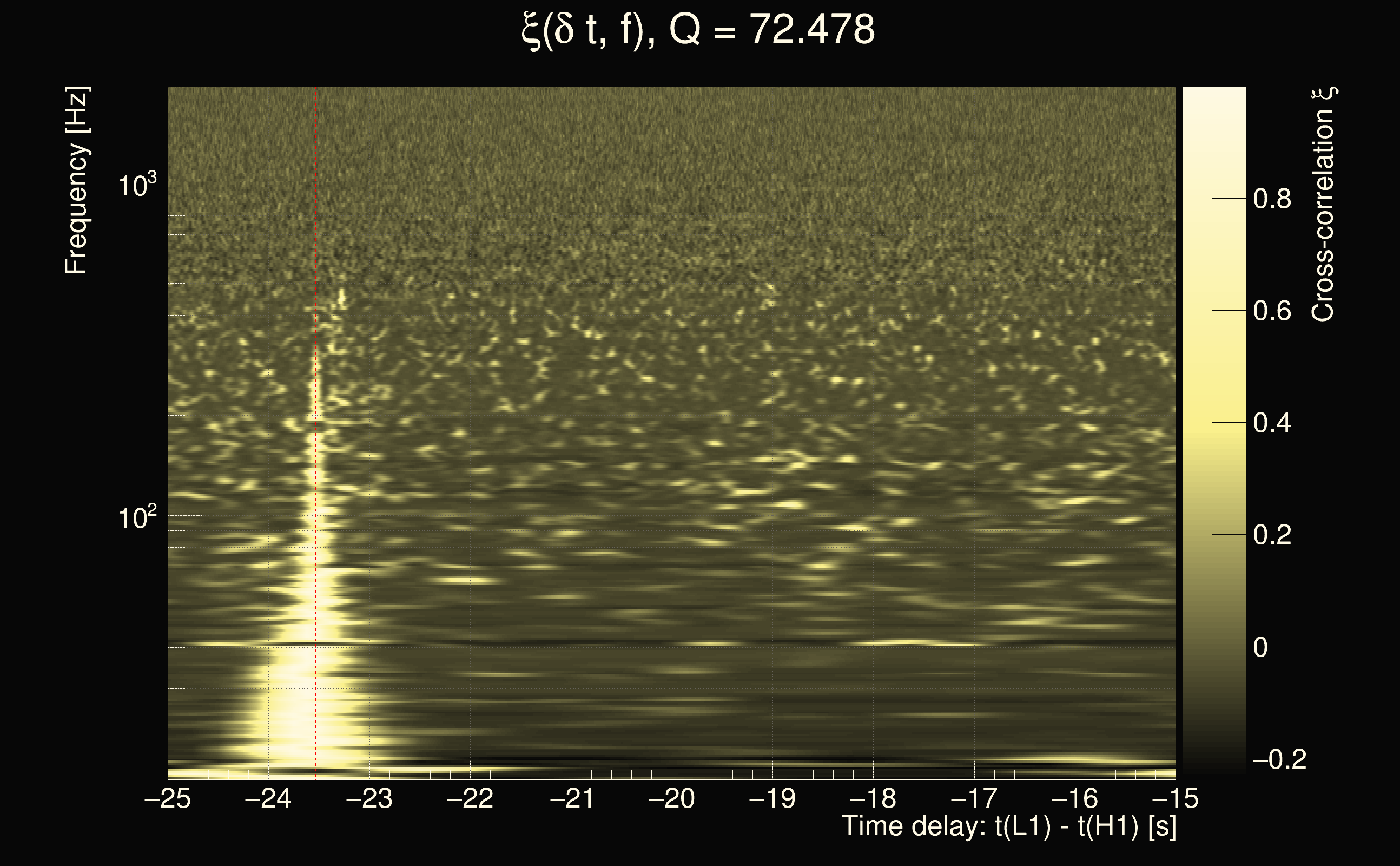
Task: Click the 0.8 tick on the colorbar
Action: coord(1272,199)
